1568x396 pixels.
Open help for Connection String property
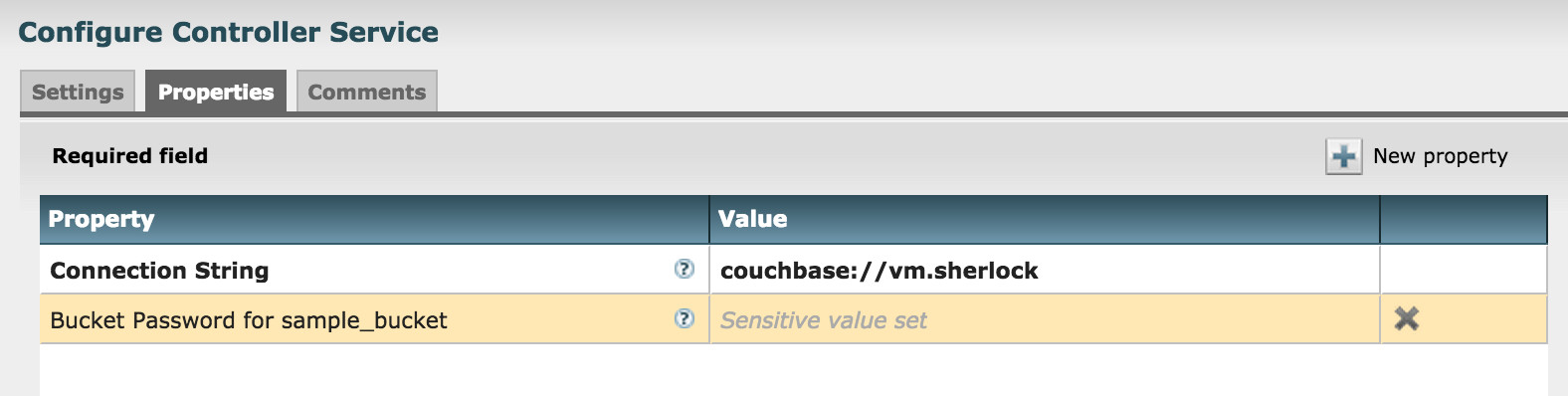[684, 269]
